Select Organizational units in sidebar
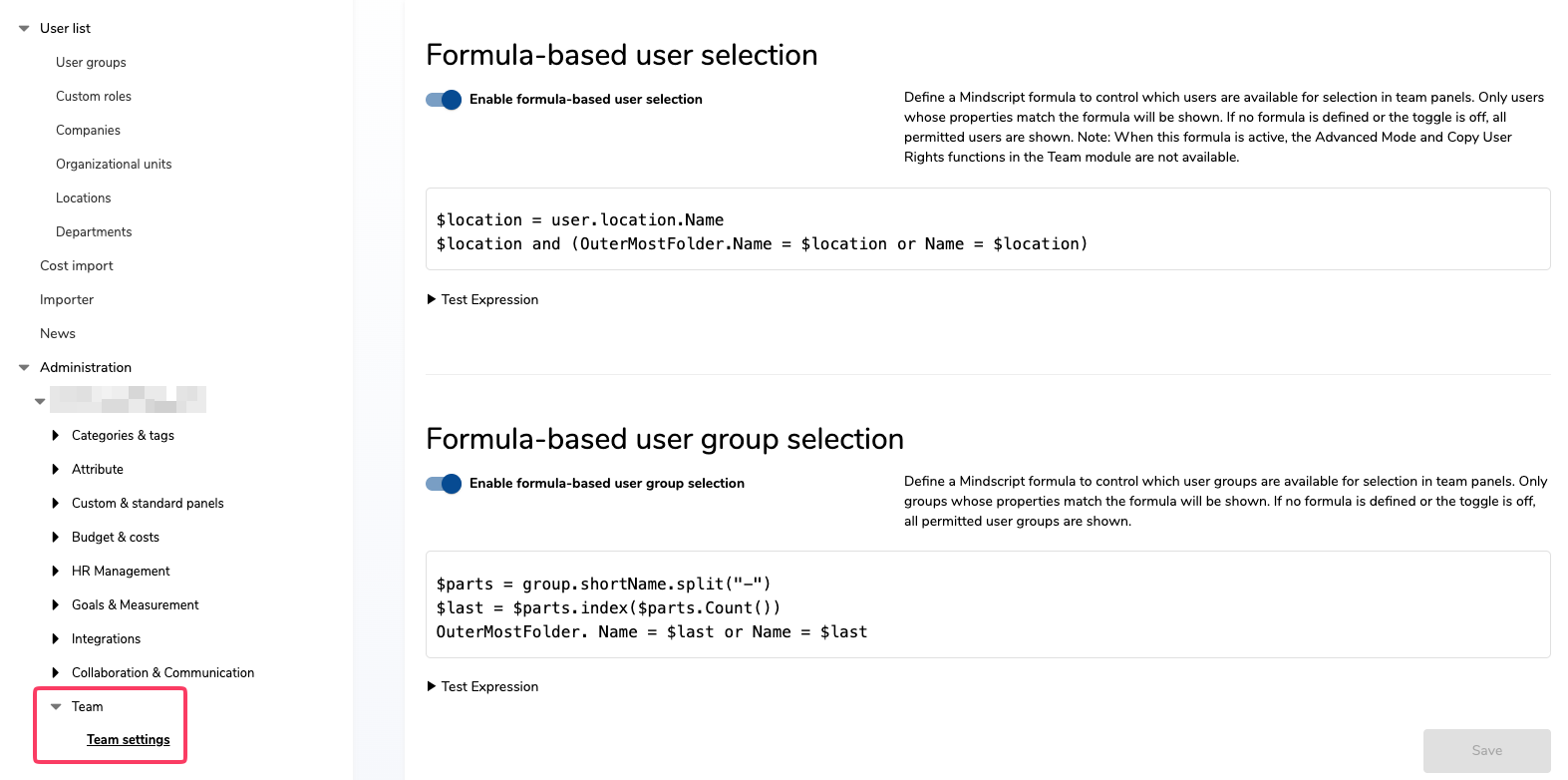The width and height of the screenshot is (1568, 780). tap(114, 165)
